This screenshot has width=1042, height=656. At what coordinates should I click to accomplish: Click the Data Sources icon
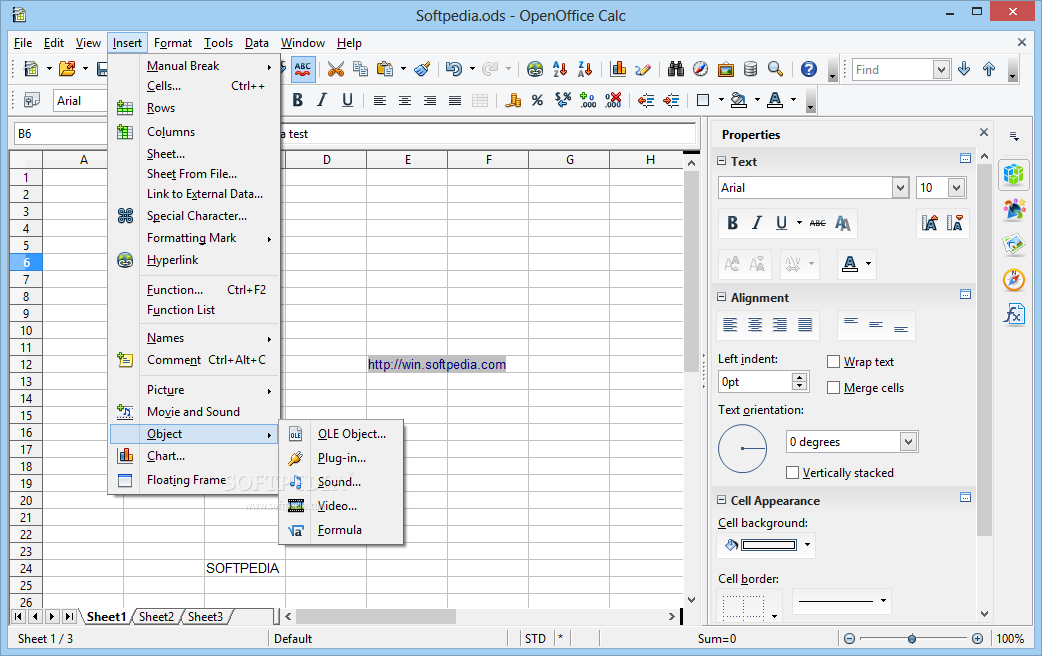coord(750,69)
